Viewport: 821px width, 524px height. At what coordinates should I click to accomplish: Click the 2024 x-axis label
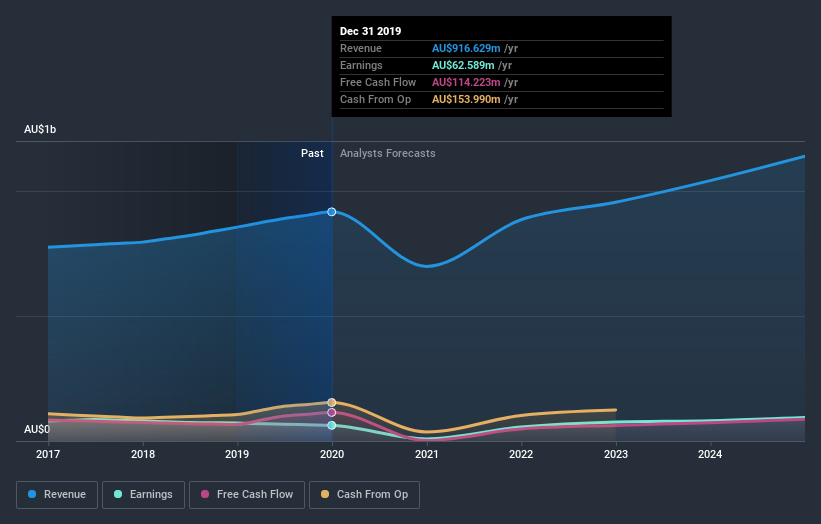(x=710, y=454)
